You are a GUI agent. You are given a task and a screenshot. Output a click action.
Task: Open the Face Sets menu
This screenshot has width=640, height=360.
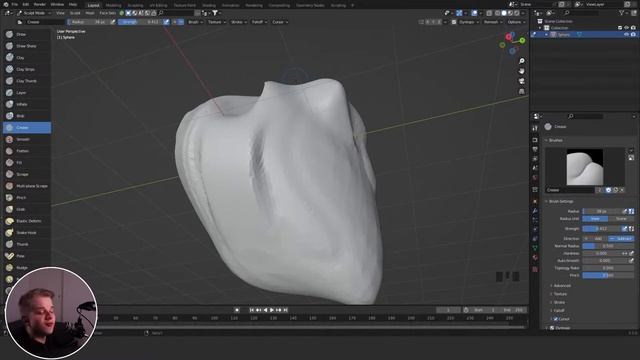click(108, 13)
